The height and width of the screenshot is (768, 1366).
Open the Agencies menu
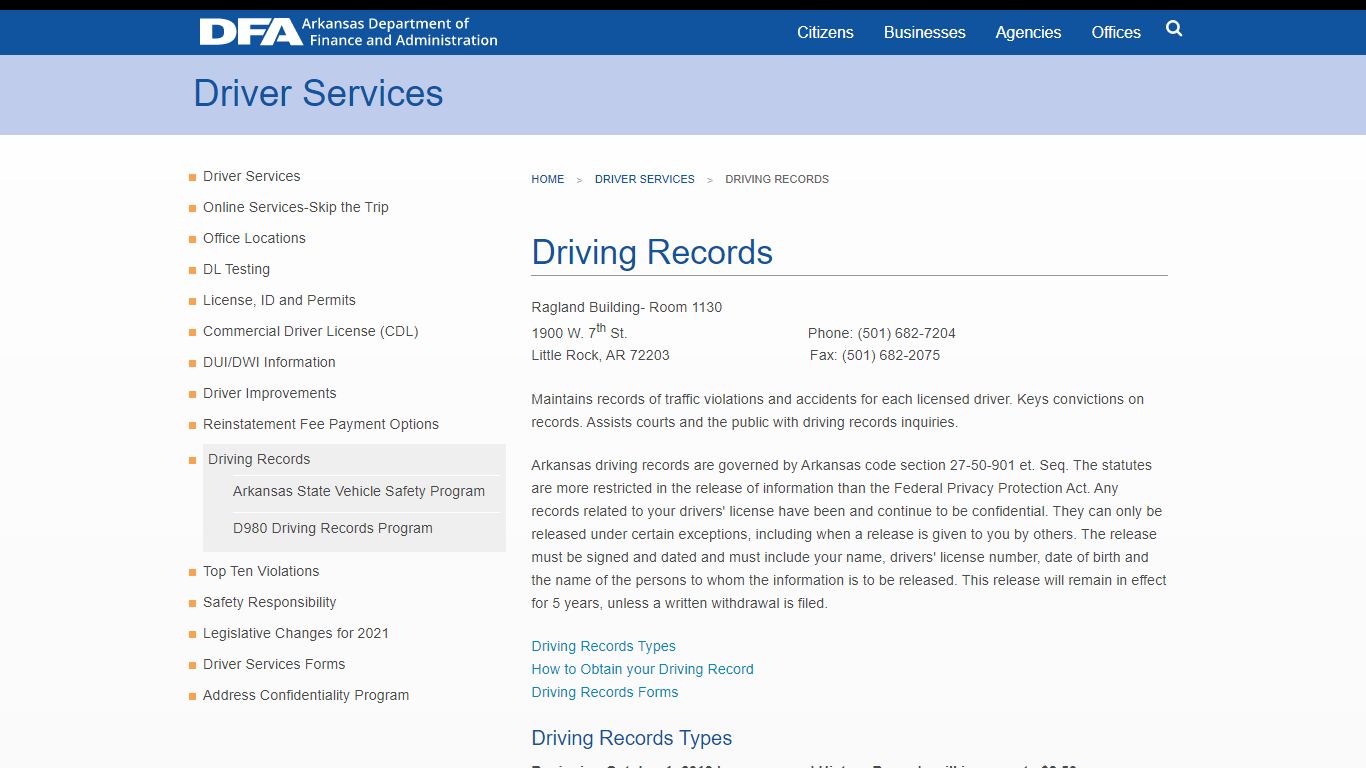1028,32
